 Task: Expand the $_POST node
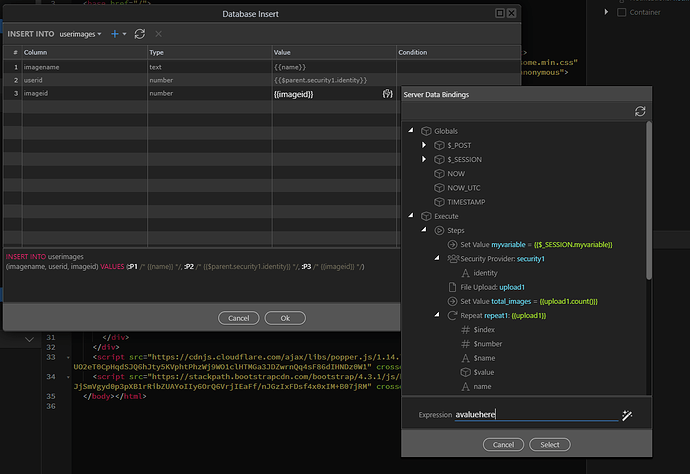coord(424,145)
